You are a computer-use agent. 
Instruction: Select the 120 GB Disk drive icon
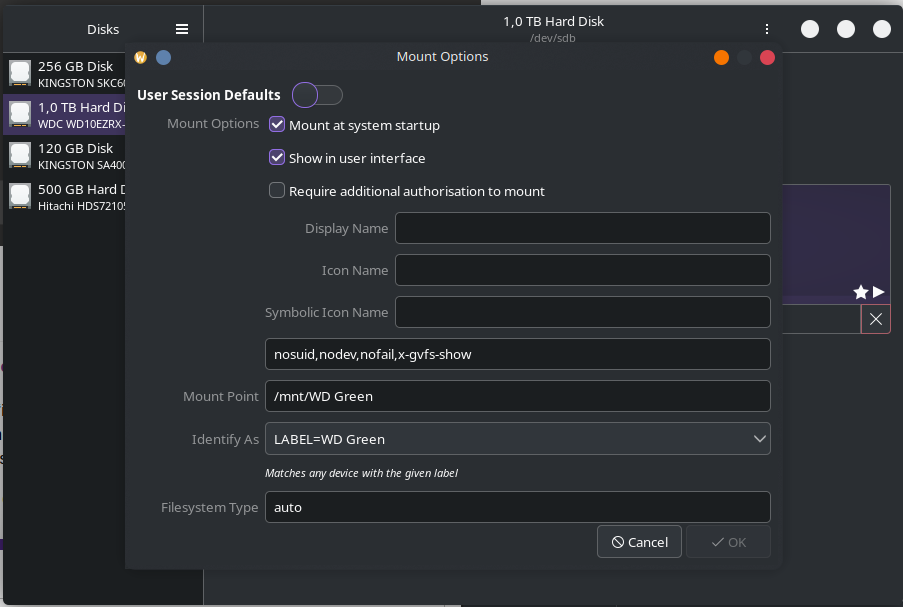coord(20,155)
